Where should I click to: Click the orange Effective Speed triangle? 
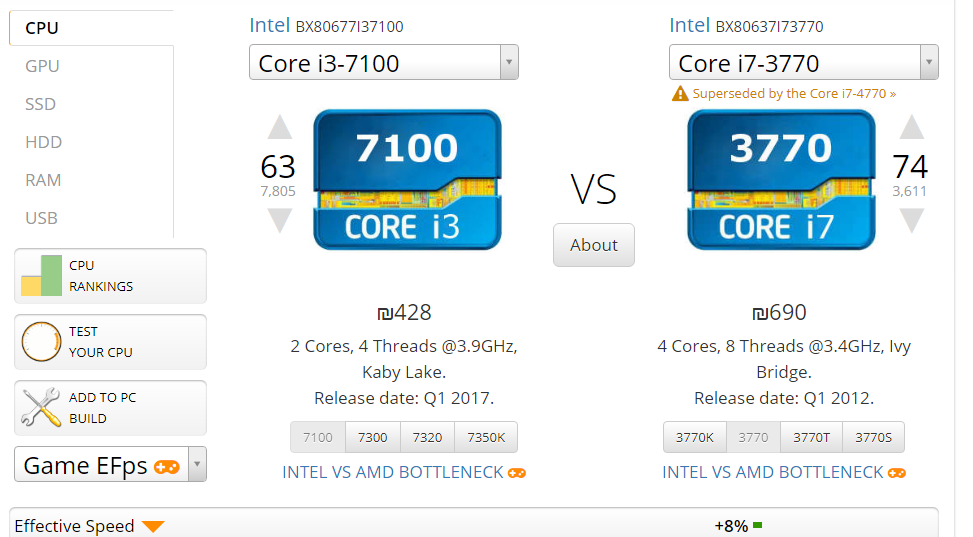[153, 526]
